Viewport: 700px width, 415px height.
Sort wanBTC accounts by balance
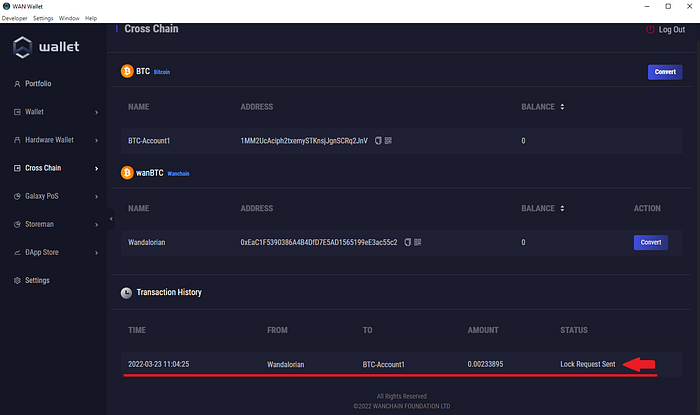(x=561, y=208)
